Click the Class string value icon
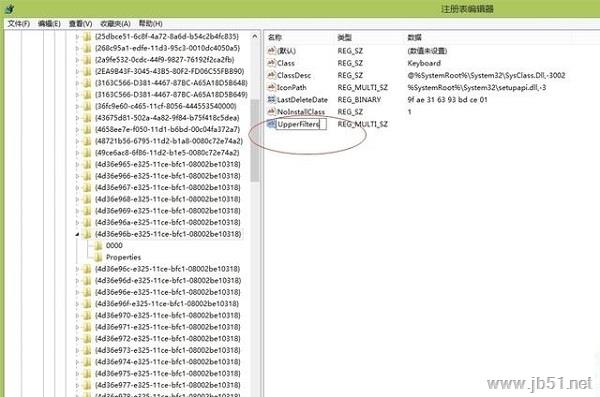Image resolution: width=600 pixels, height=397 pixels. pos(272,63)
